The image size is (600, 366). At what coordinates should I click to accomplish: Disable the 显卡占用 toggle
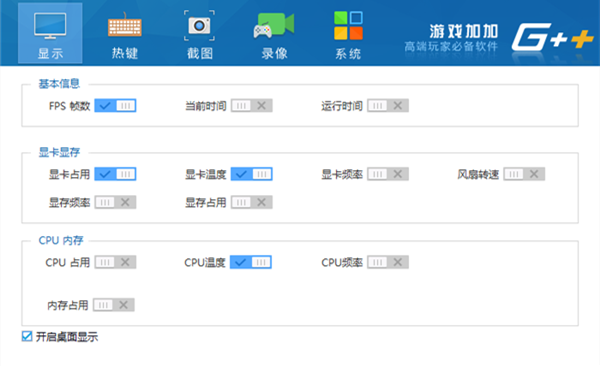(x=115, y=174)
